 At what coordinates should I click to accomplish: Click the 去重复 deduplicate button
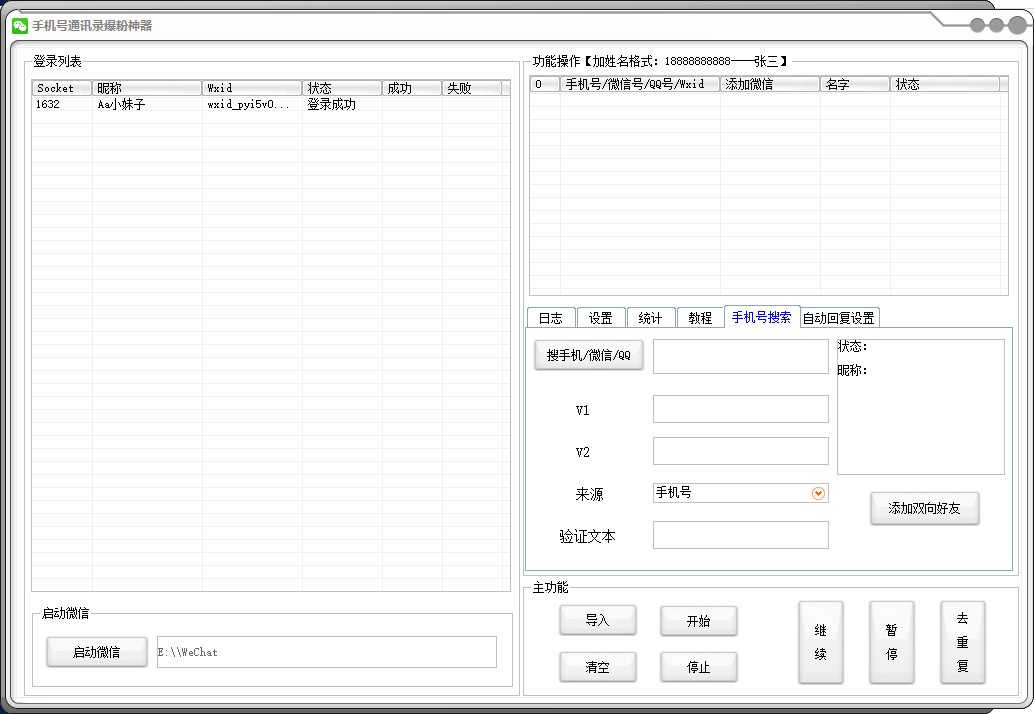click(963, 642)
